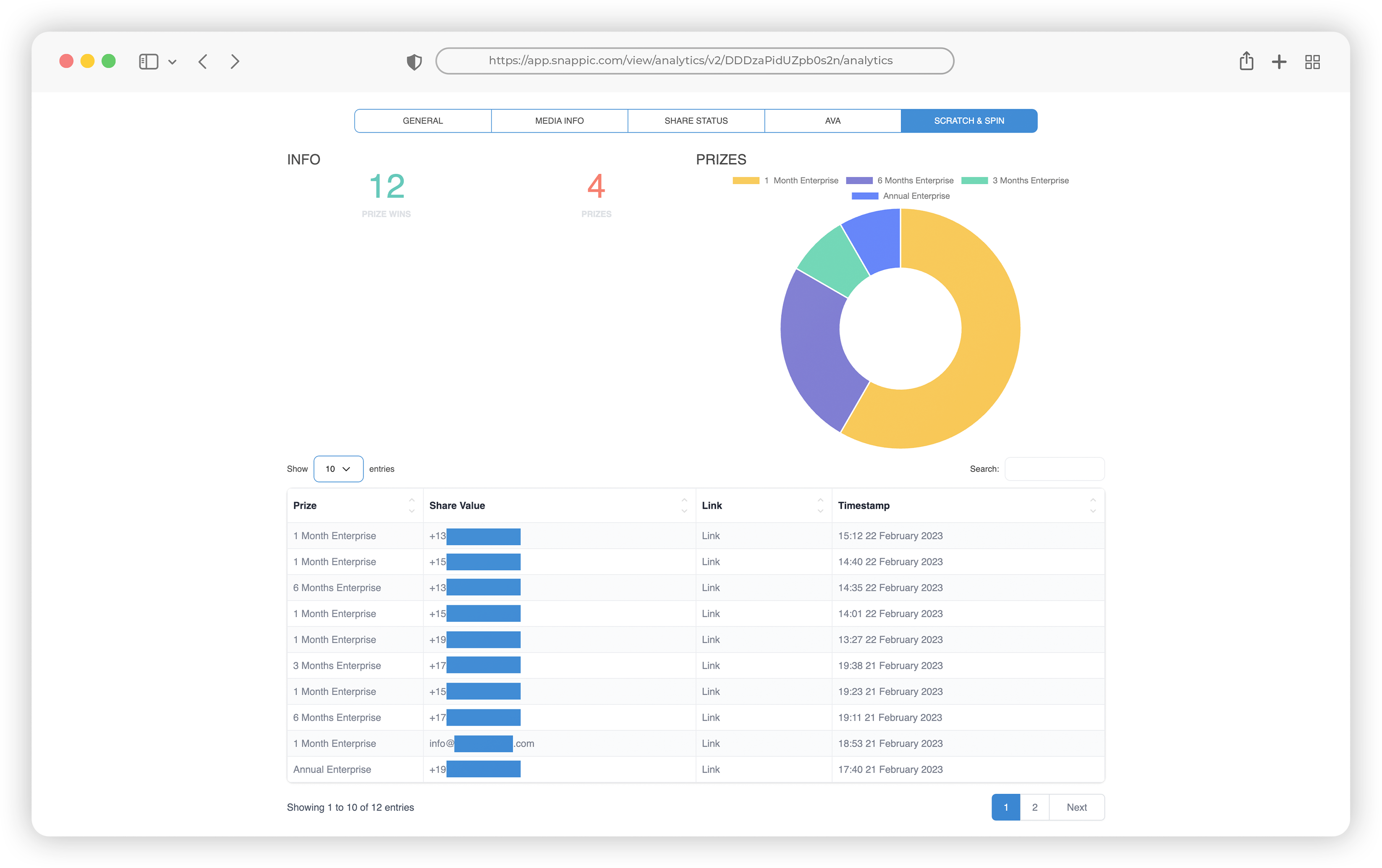
Task: Go back with the left arrow
Action: [203, 61]
